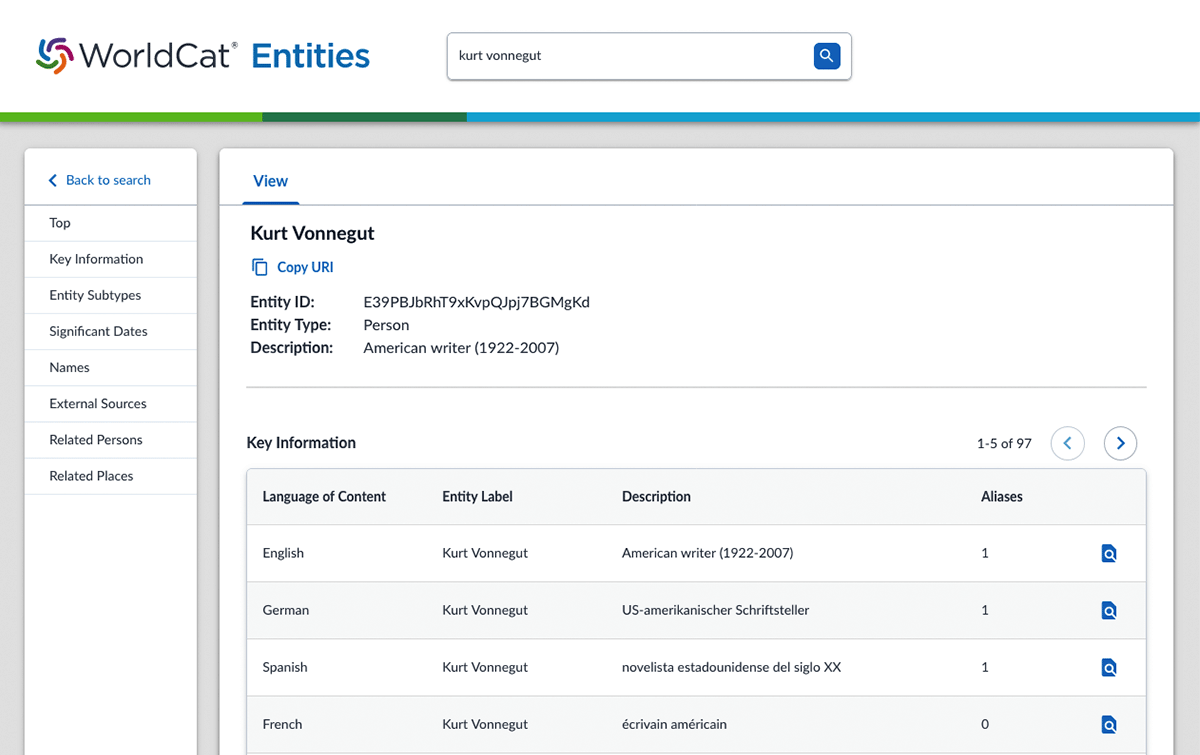Click Top in the sidebar navigation
1200x755 pixels.
tap(60, 223)
